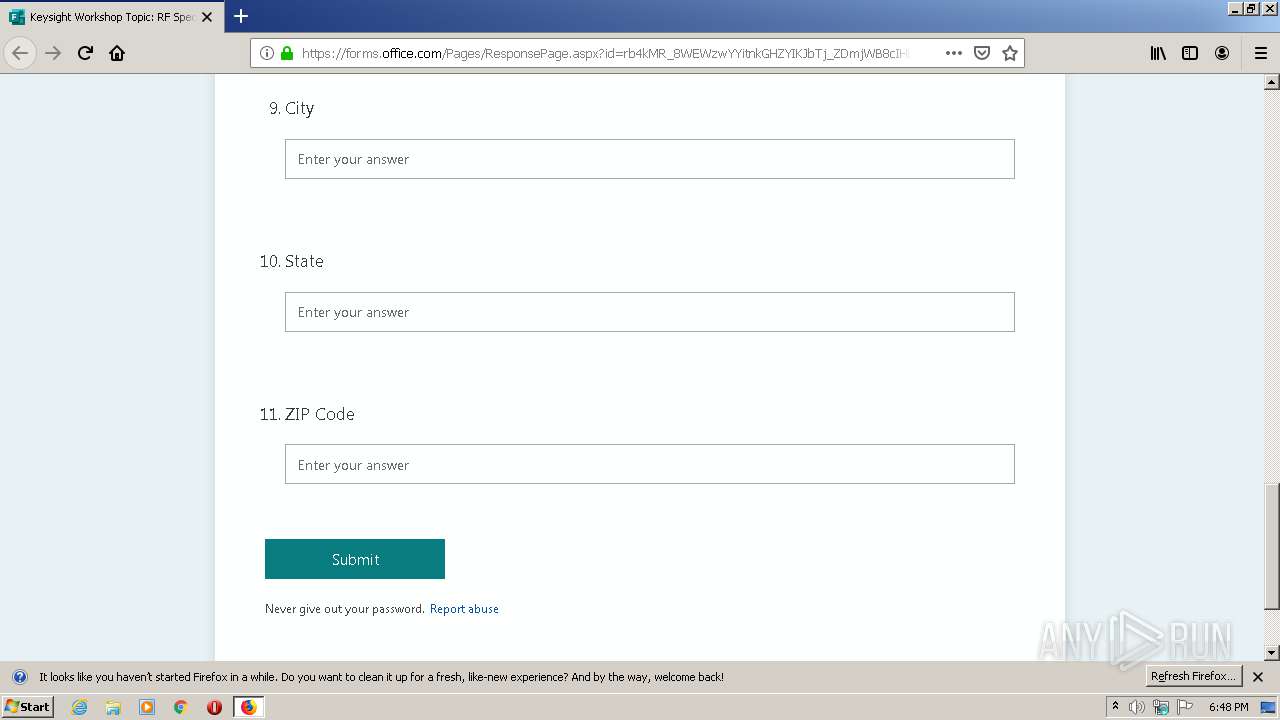This screenshot has width=1280, height=720.
Task: Focus the ZIP Code answer field
Action: pyautogui.click(x=649, y=464)
